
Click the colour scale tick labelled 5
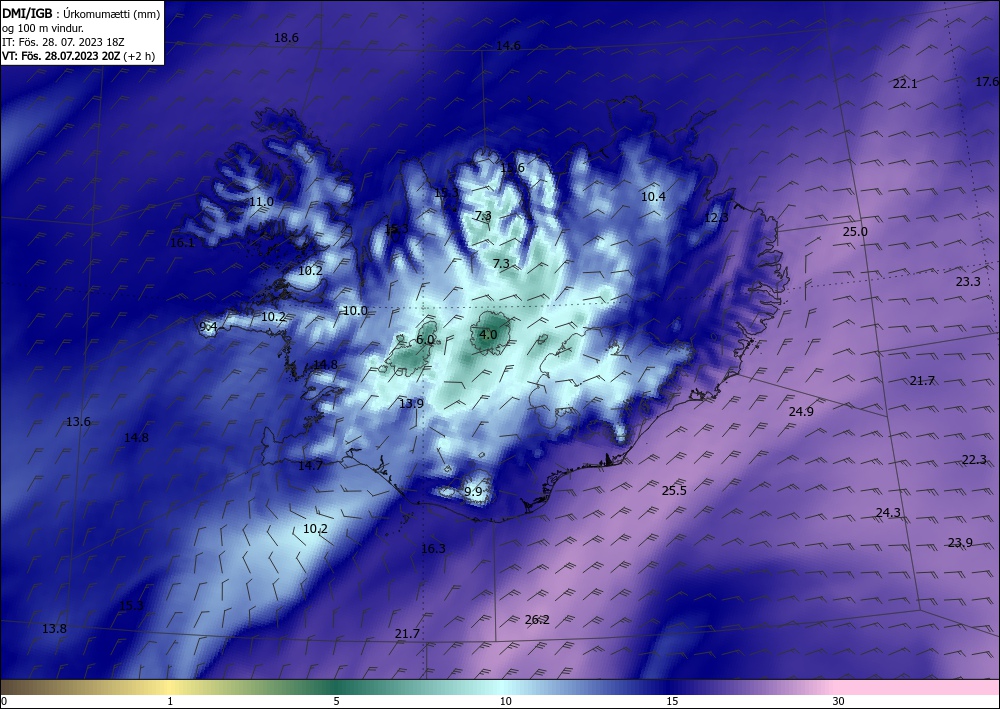point(336,701)
